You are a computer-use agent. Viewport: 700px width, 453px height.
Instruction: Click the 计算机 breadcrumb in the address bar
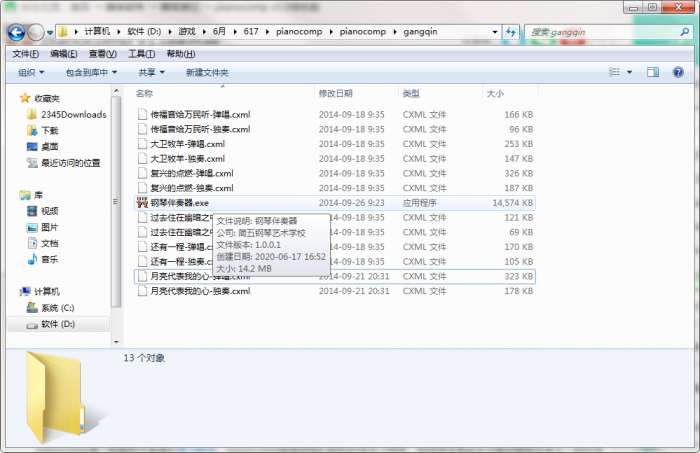97,32
